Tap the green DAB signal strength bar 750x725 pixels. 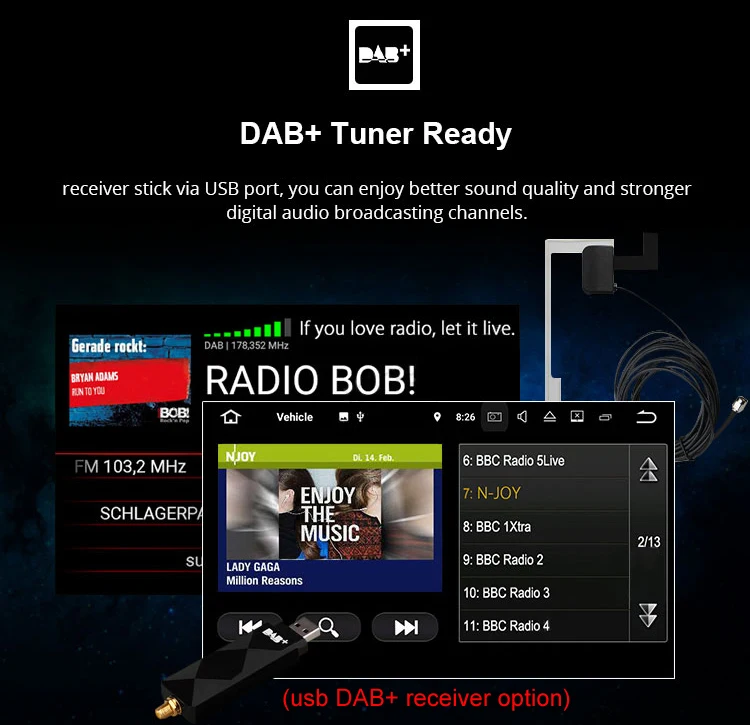click(x=247, y=329)
